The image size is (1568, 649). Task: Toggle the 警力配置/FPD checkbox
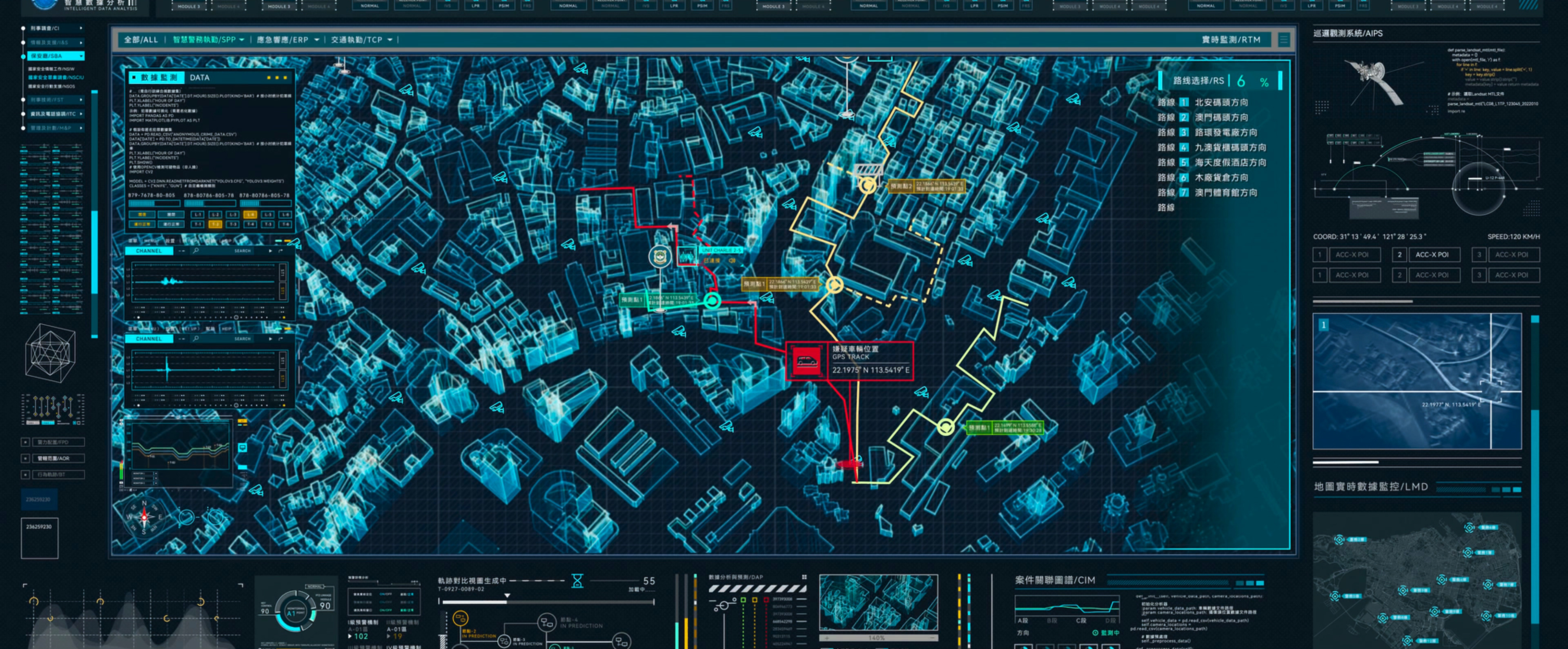coord(26,442)
